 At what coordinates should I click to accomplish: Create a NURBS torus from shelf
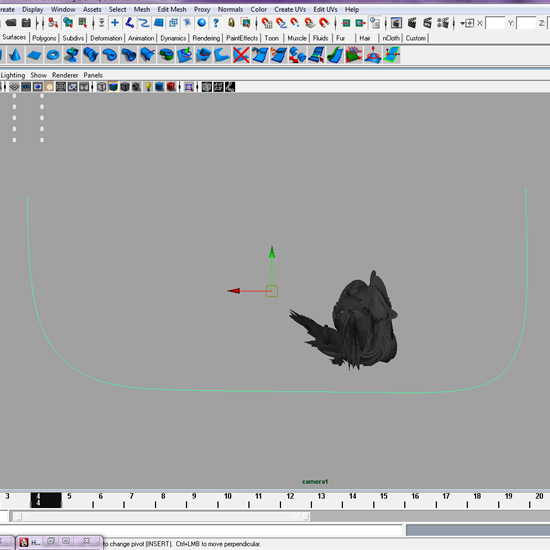click(x=53, y=55)
